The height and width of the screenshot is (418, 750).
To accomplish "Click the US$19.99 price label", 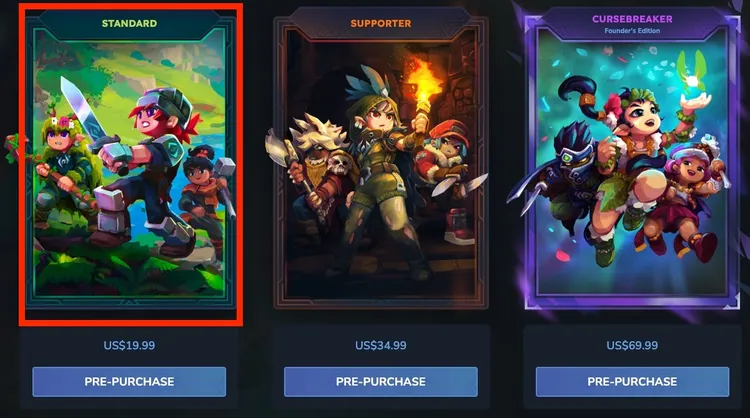I will tap(129, 345).
